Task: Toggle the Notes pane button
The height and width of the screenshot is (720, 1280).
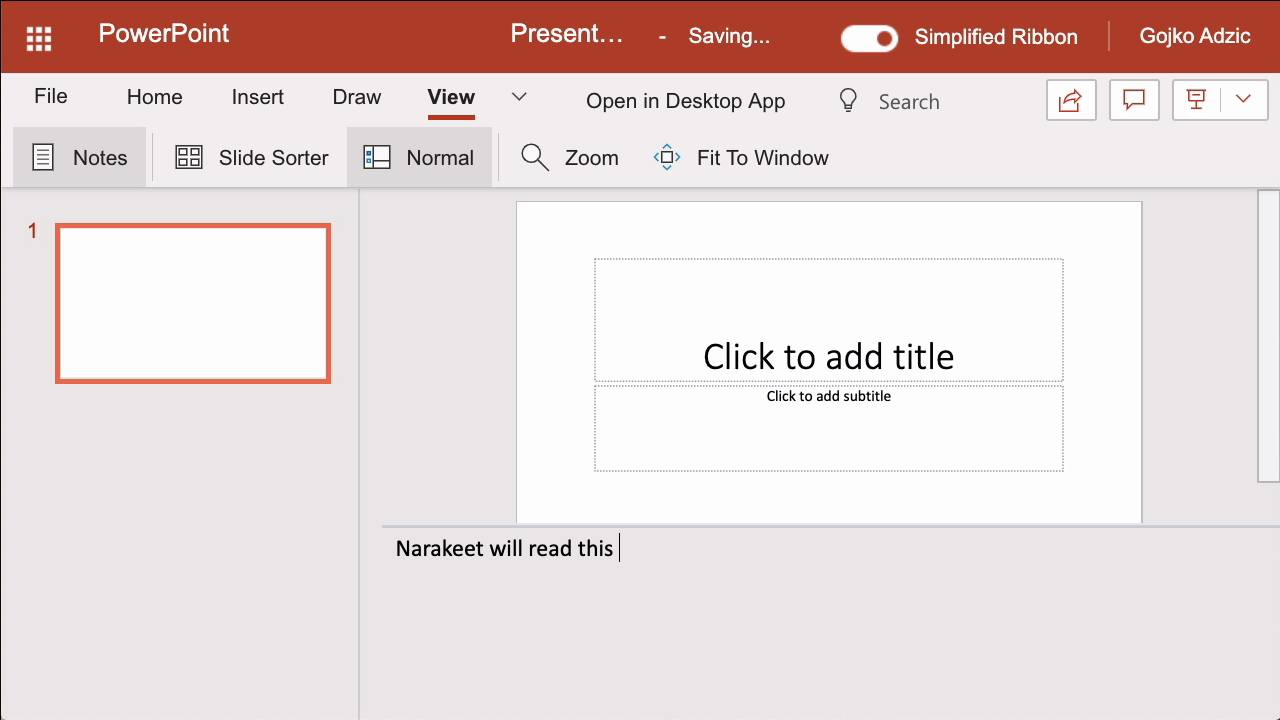Action: (80, 157)
